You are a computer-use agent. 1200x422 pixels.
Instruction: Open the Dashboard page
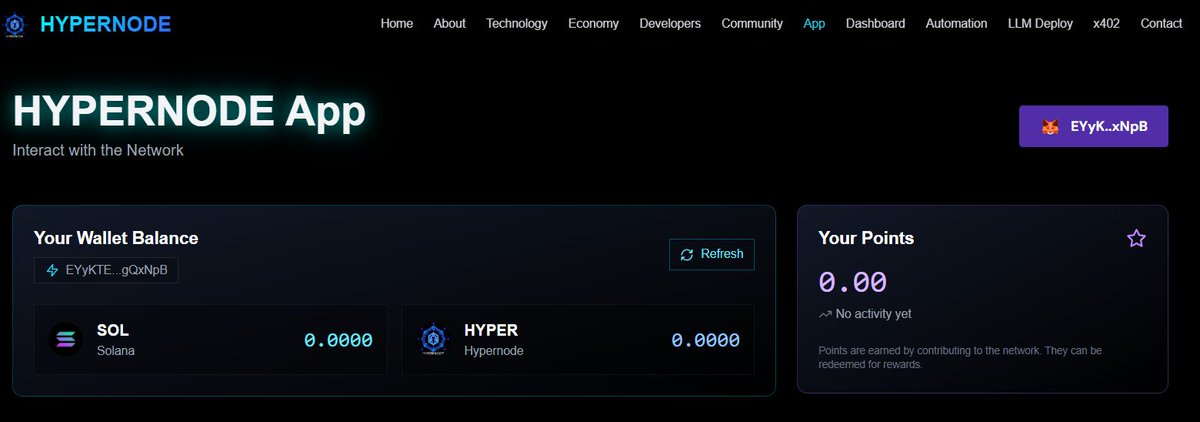point(875,23)
